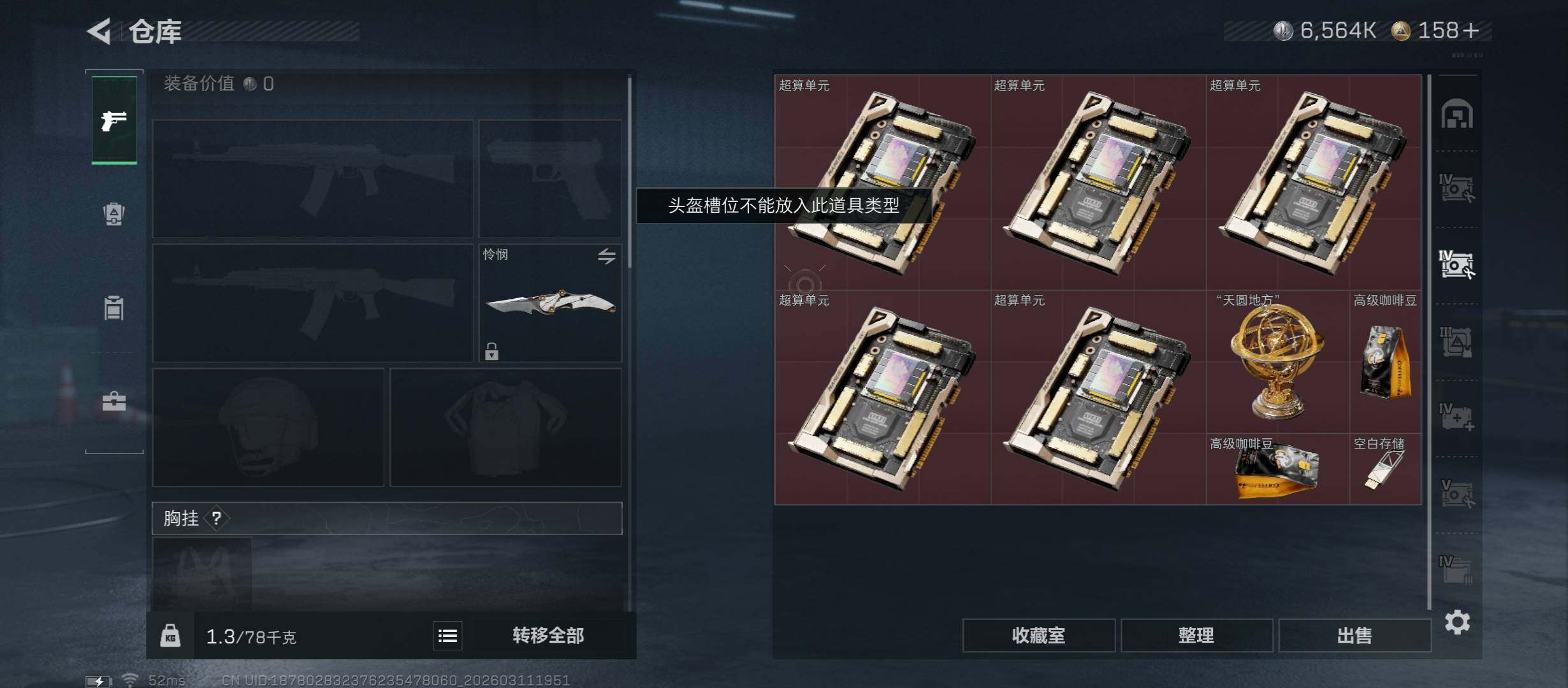Select the level V container icon

pyautogui.click(x=1457, y=494)
